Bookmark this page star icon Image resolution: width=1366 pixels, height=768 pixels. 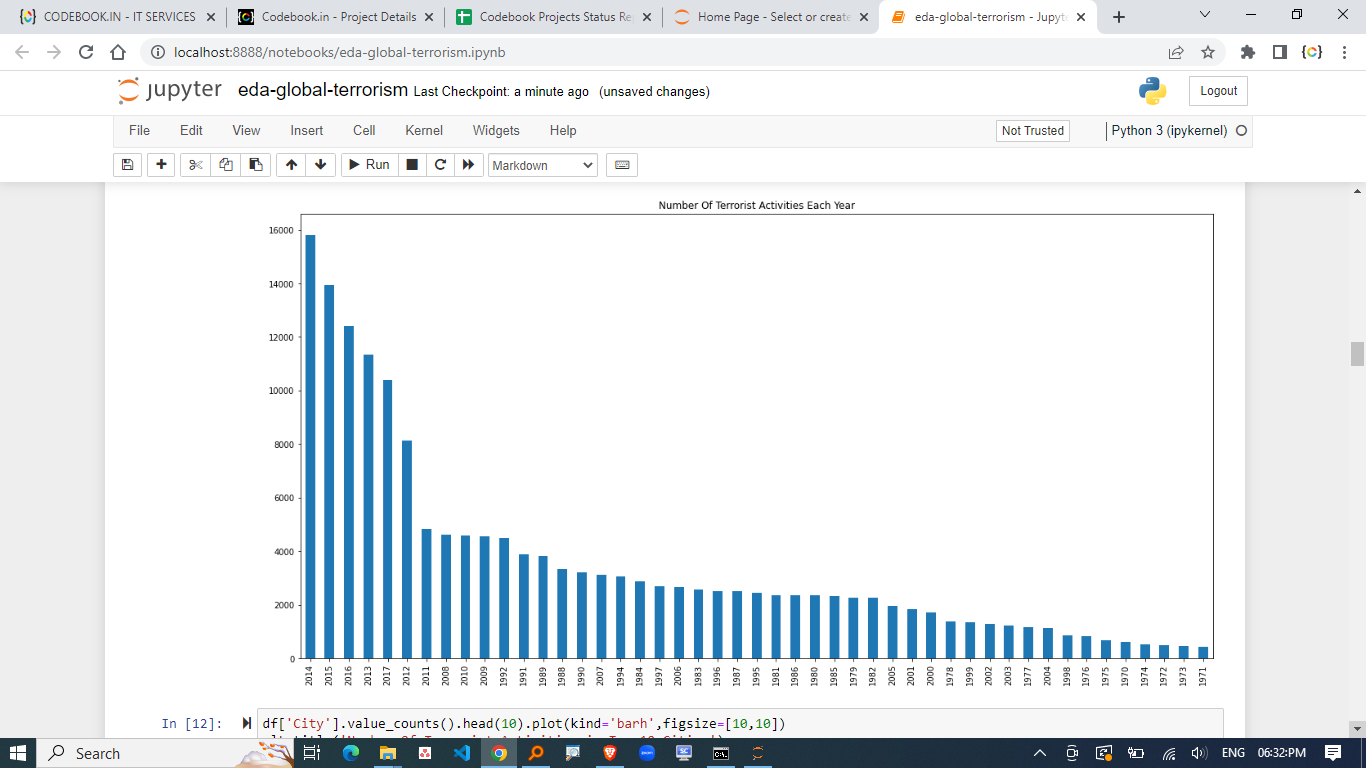1207,52
